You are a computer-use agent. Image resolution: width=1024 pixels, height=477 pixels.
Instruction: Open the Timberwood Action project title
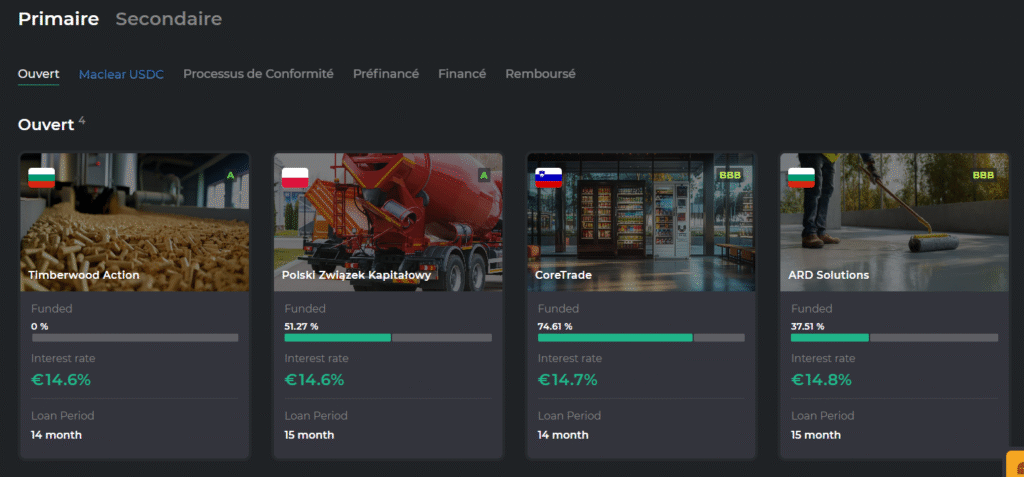tap(84, 275)
